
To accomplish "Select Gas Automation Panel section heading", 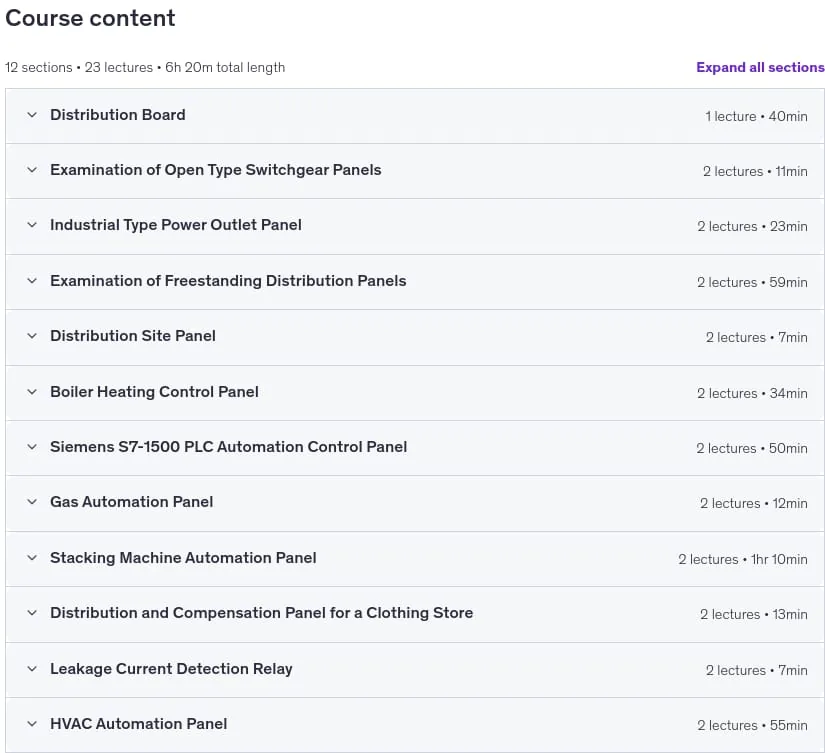I will [x=132, y=502].
